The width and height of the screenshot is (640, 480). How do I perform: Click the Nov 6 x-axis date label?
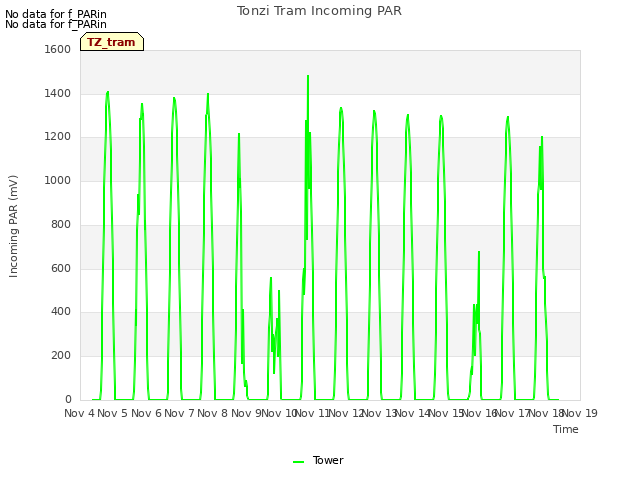pos(146,413)
